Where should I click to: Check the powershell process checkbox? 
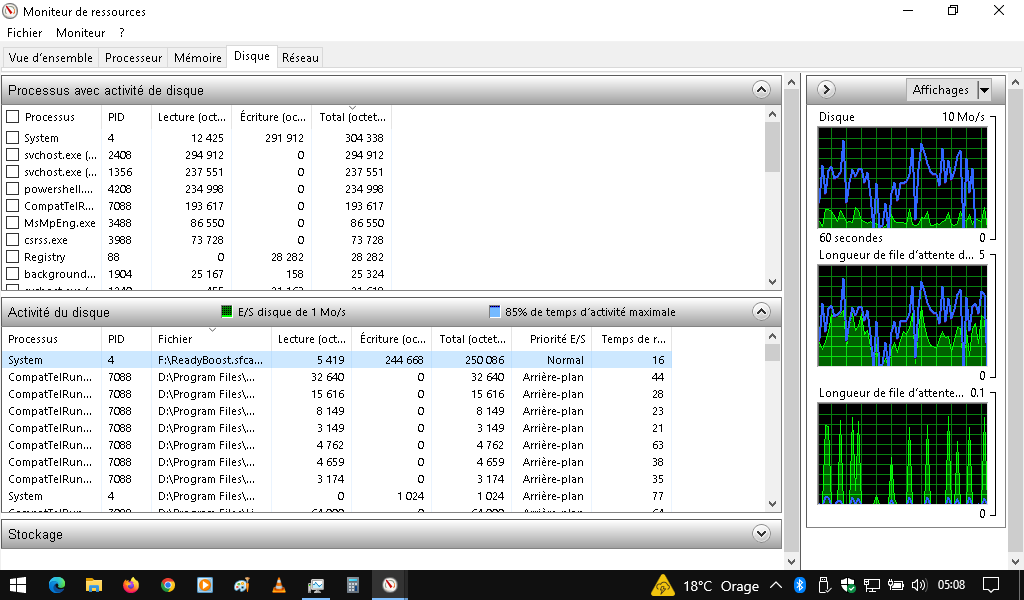click(12, 189)
